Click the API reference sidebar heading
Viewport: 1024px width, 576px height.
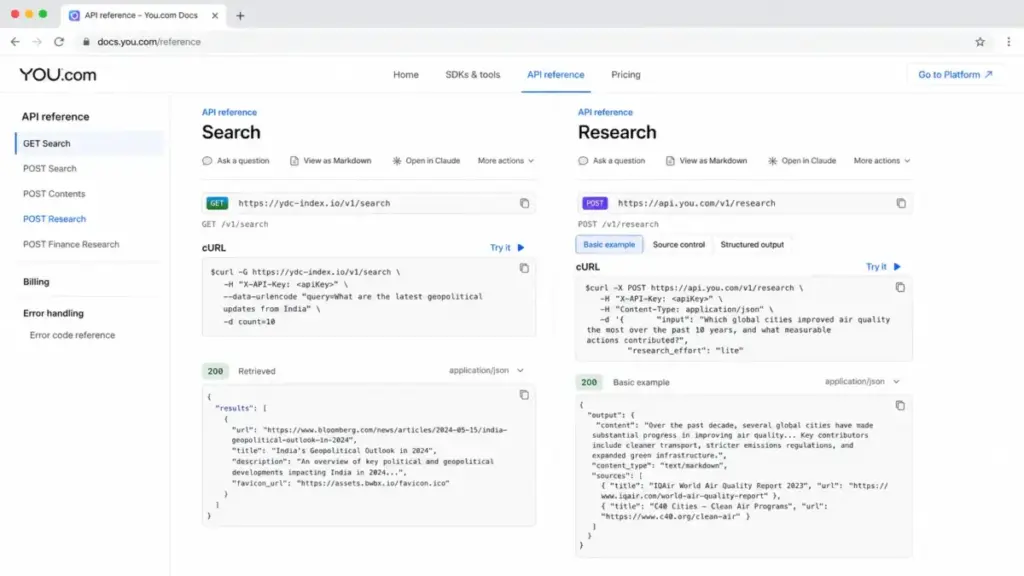pos(56,117)
